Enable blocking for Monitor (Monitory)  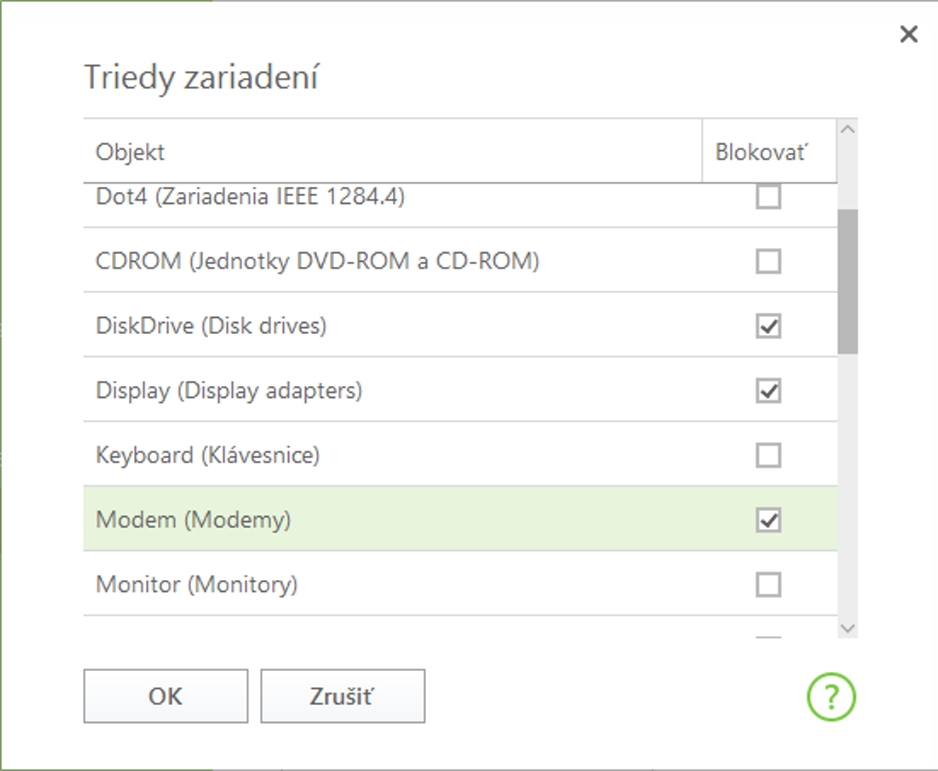768,584
